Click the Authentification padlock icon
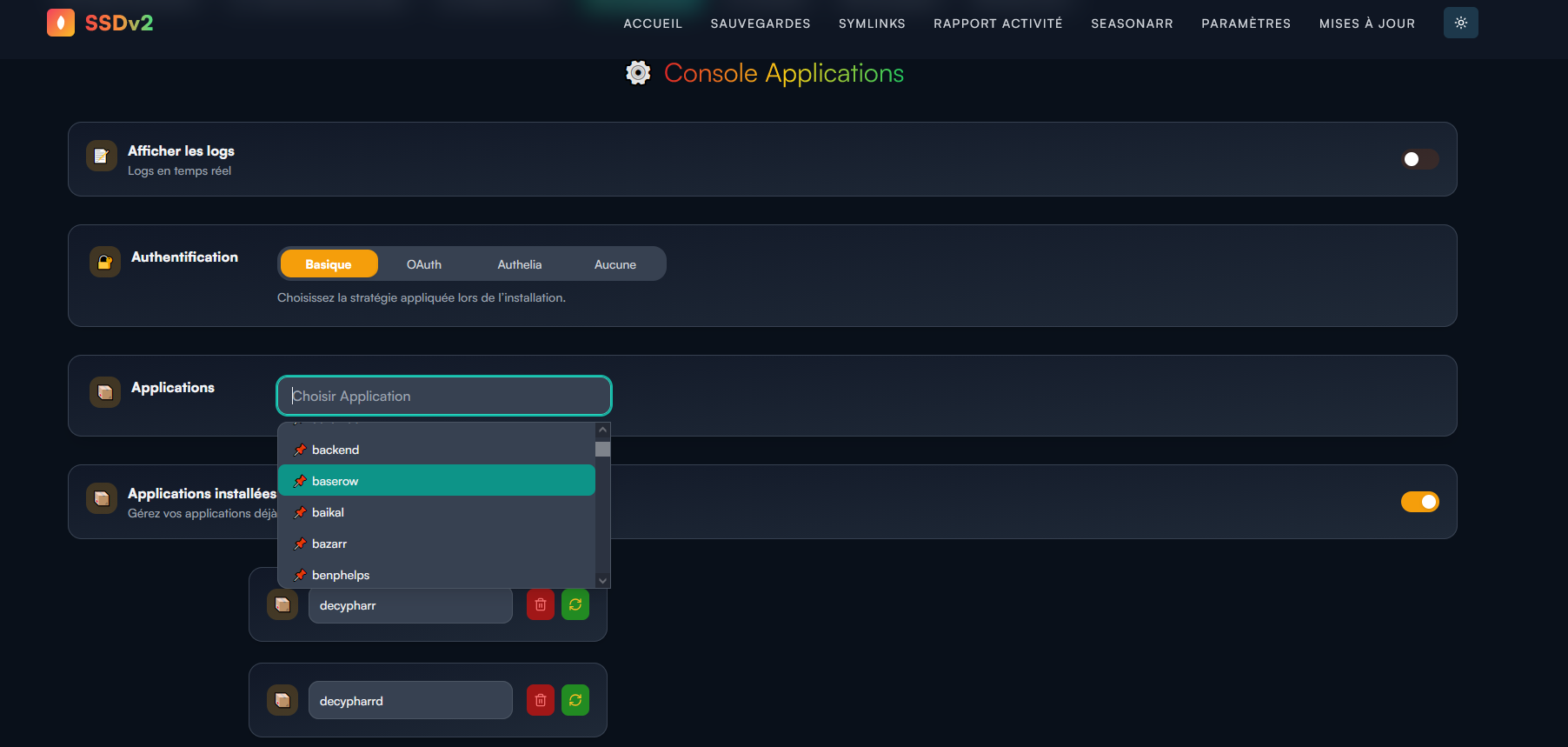1568x747 pixels. coord(105,262)
